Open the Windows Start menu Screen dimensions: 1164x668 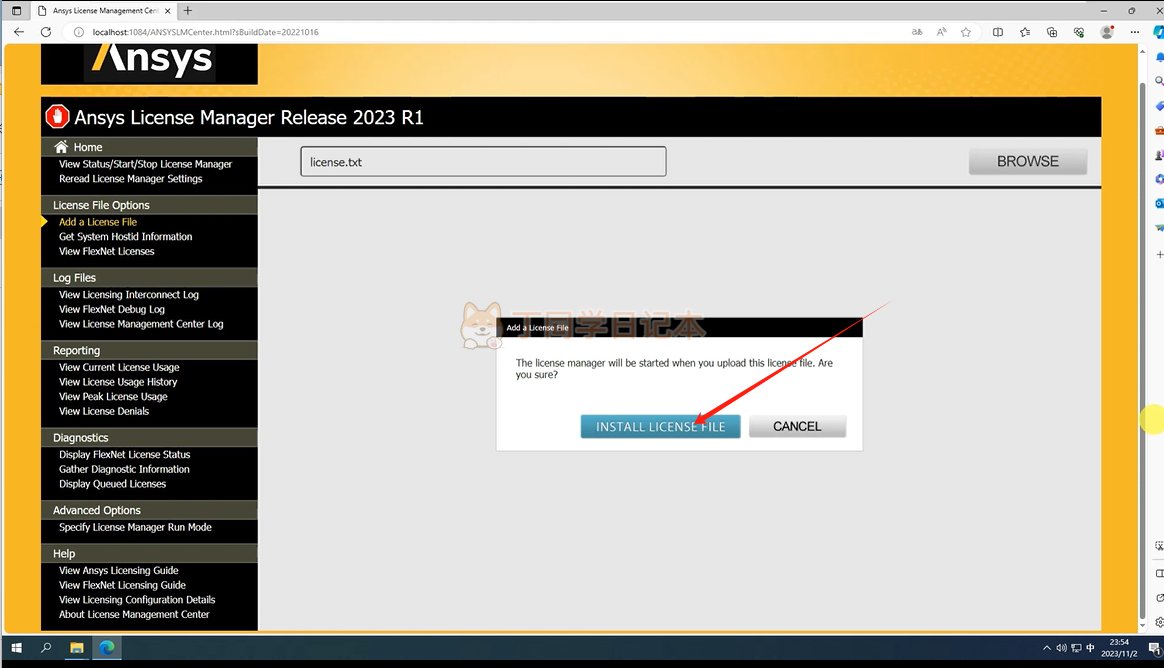coord(16,647)
